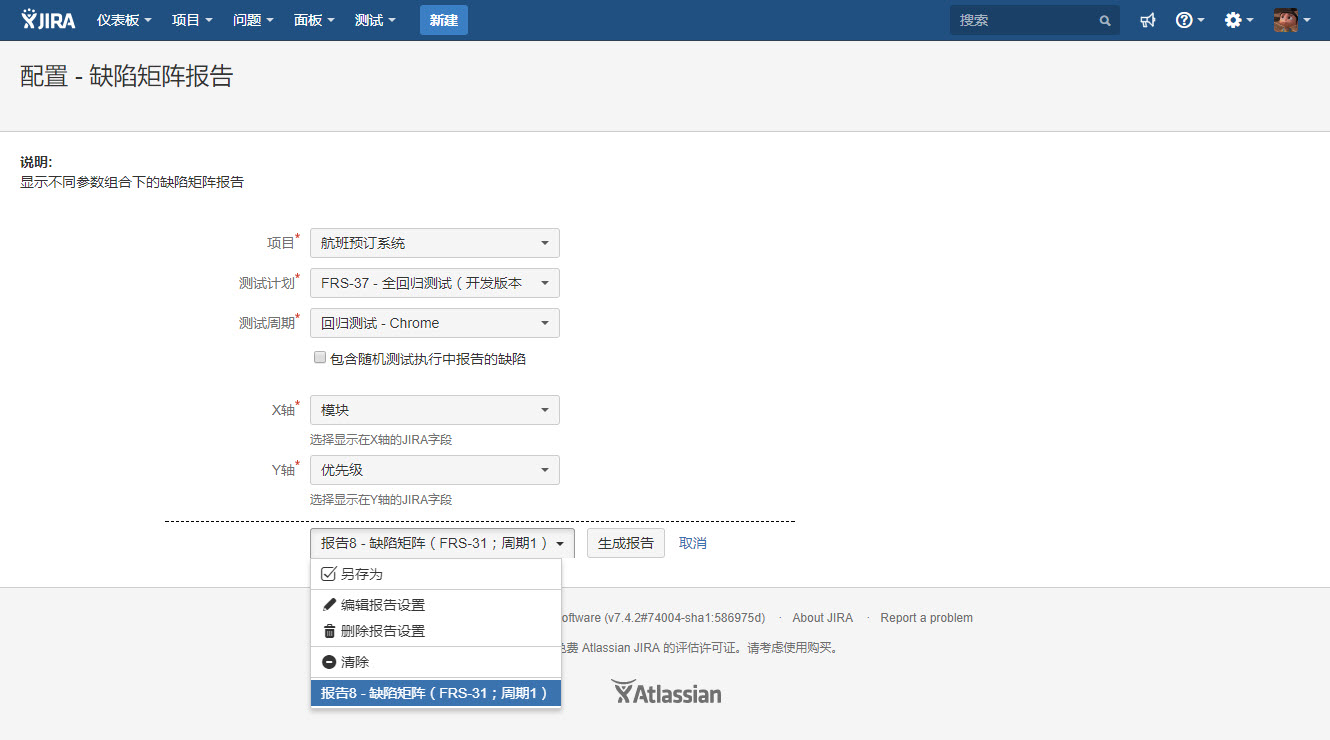Enable 包含随机测试执行中报告的缺陷 checkbox
Image resolution: width=1330 pixels, height=740 pixels.
click(320, 357)
